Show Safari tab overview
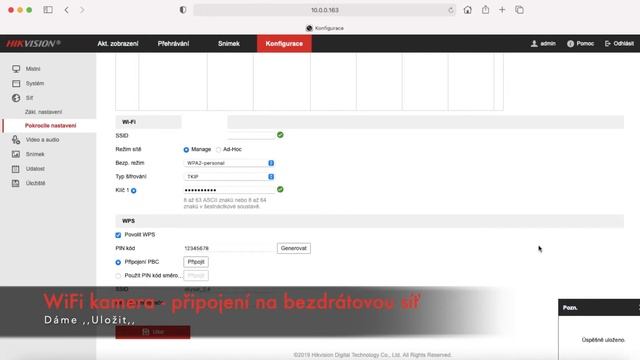 519,10
